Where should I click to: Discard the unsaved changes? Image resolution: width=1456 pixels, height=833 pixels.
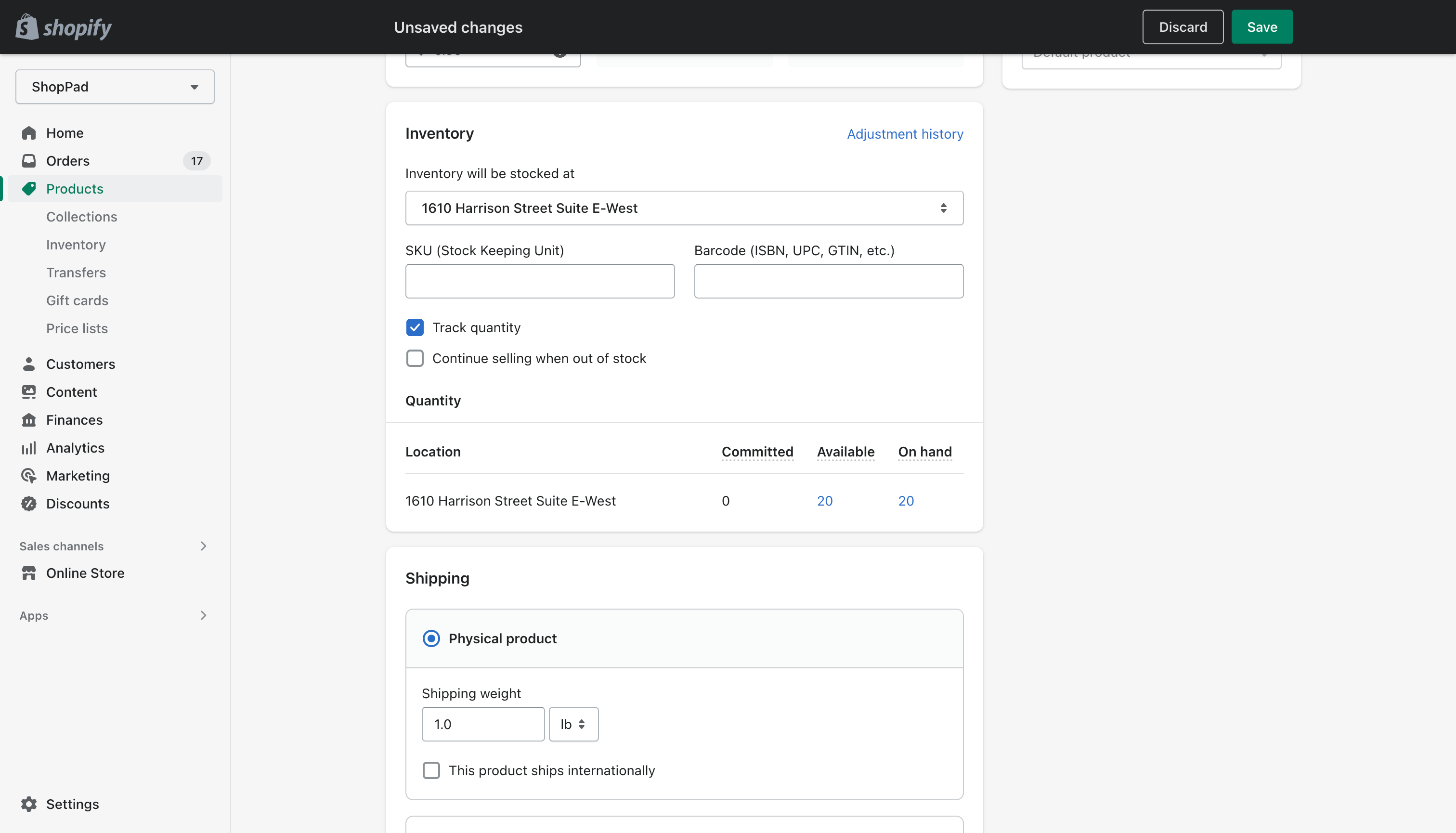(x=1183, y=27)
